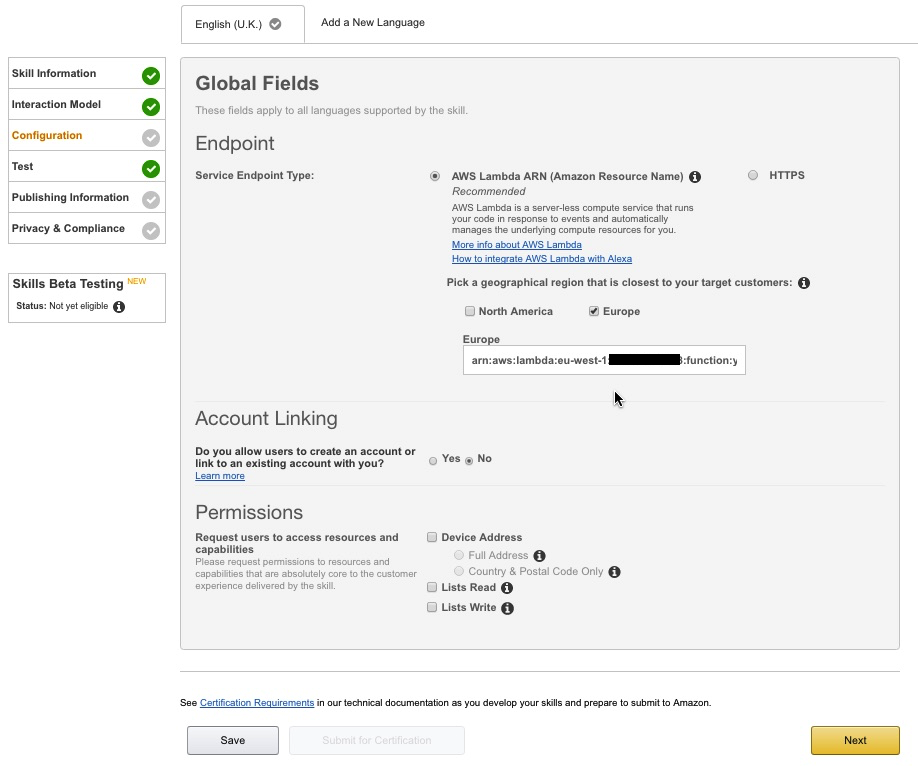Switch to the English (U.K.) tab
This screenshot has height=766, width=918.
point(242,24)
